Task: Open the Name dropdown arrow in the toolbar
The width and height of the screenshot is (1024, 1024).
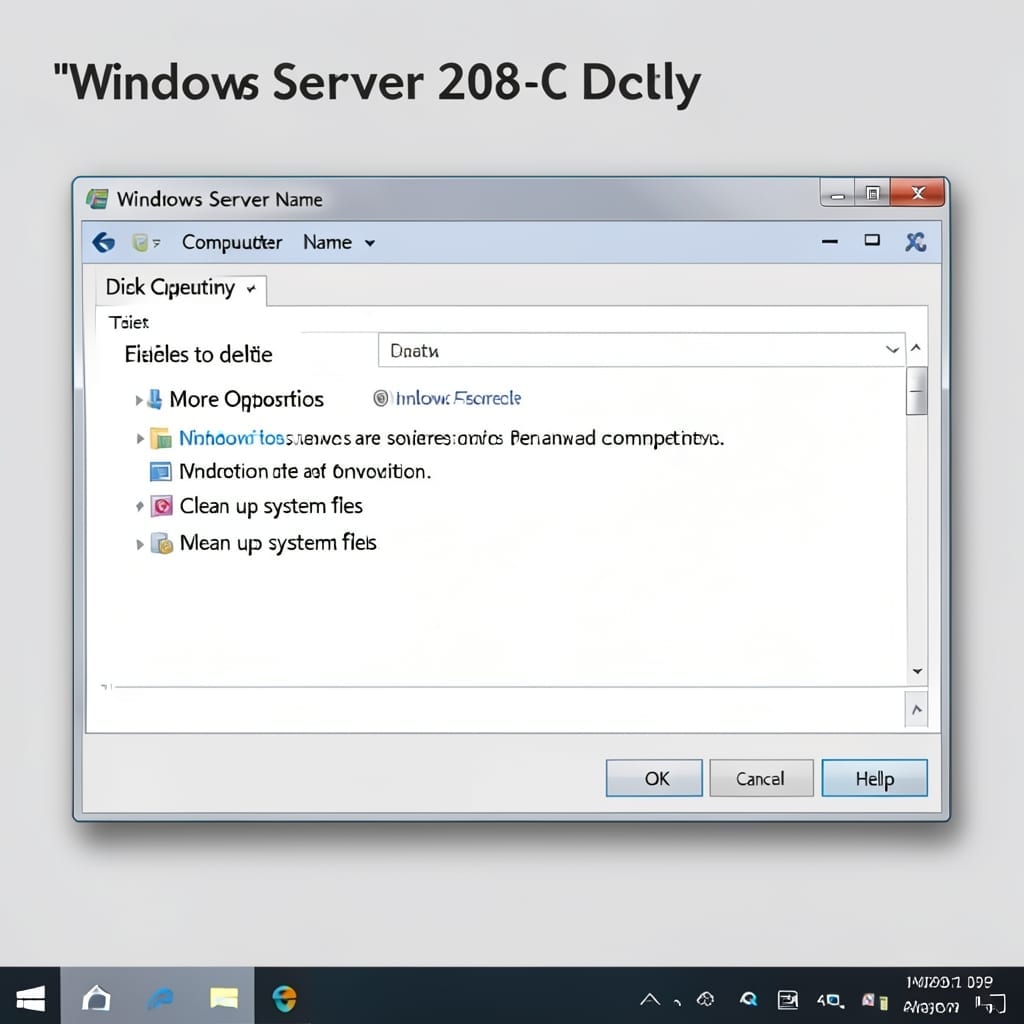Action: coord(370,243)
